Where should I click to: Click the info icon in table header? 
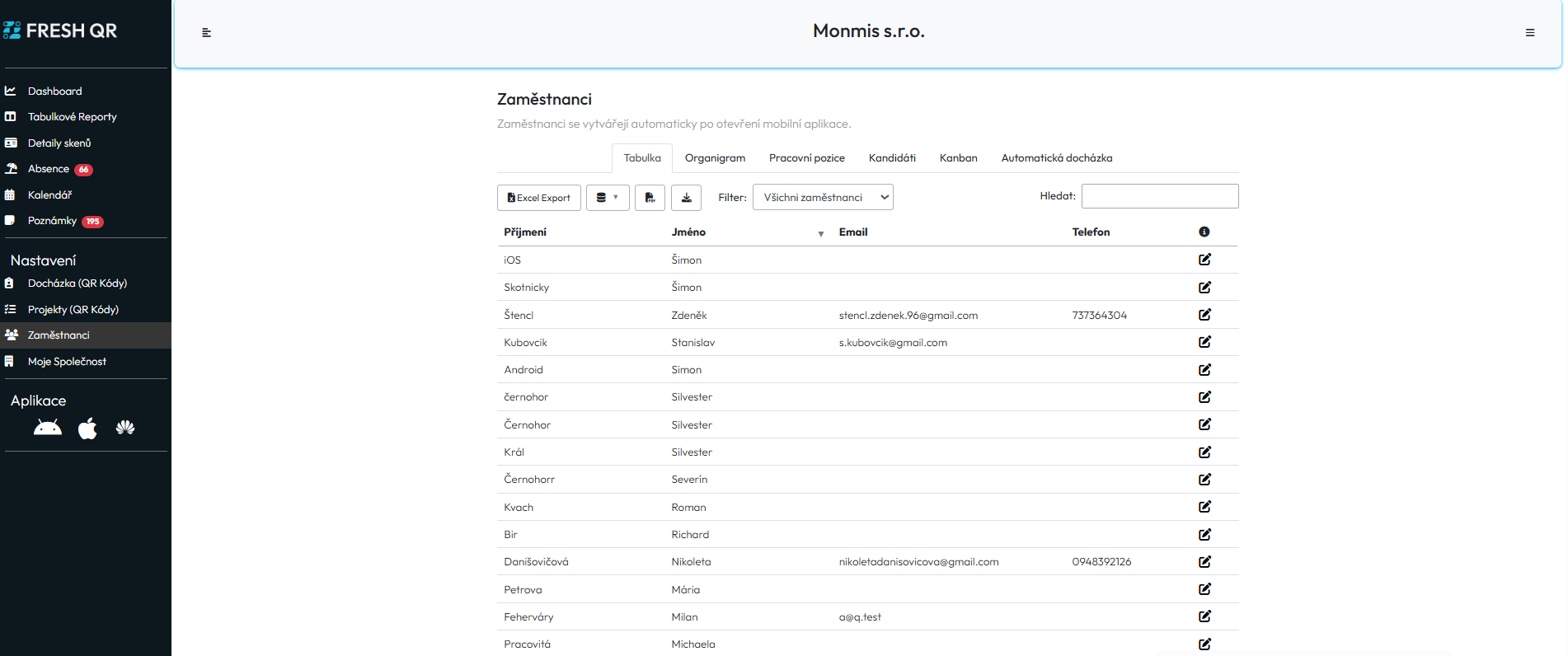tap(1204, 232)
